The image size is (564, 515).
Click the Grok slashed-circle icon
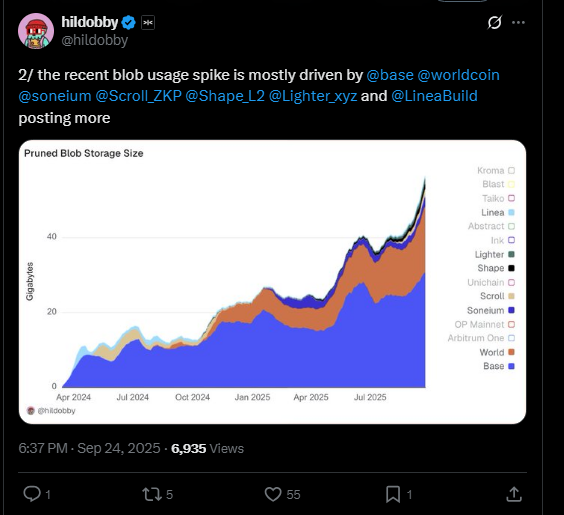495,23
